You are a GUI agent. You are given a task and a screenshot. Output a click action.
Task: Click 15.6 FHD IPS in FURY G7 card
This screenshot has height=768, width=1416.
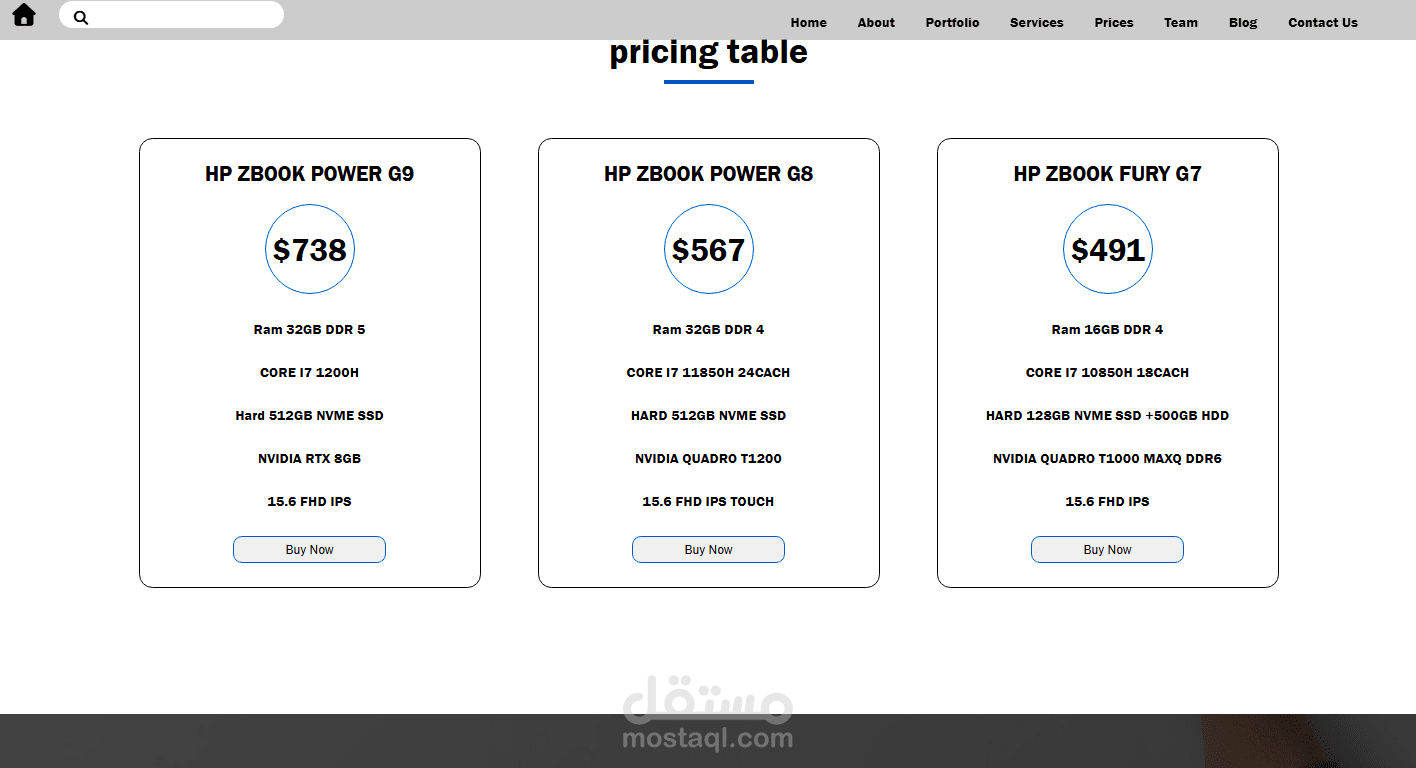(1108, 502)
